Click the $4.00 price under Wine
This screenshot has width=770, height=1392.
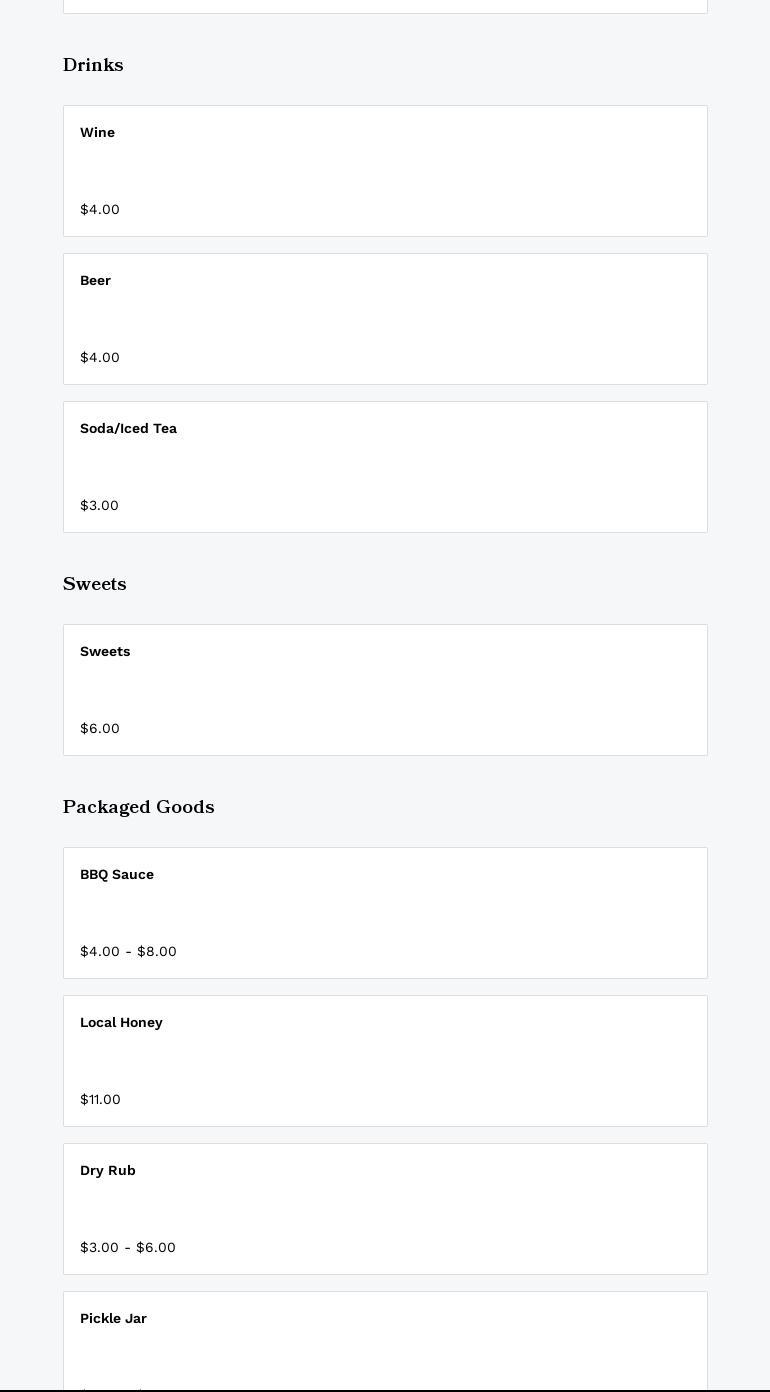100,209
